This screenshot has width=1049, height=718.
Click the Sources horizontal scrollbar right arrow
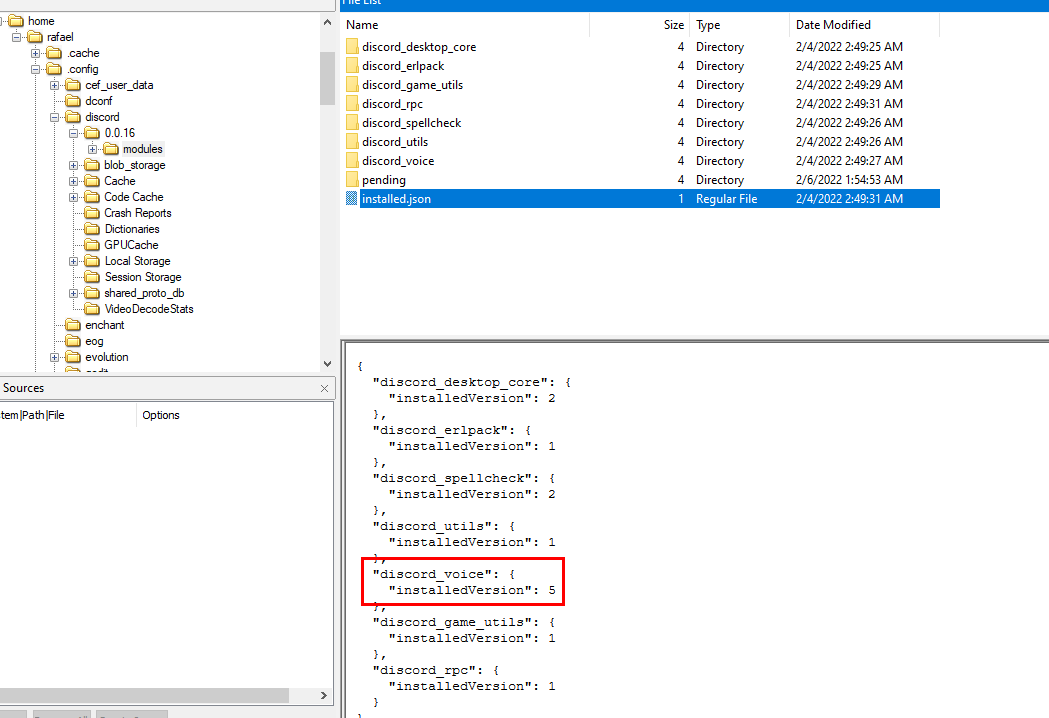tap(324, 695)
